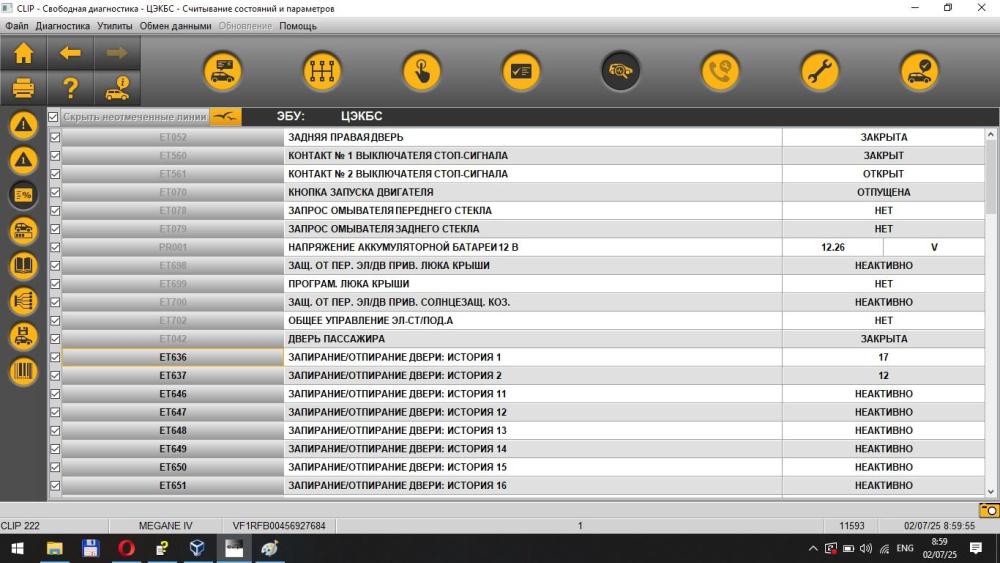Image resolution: width=1000 pixels, height=563 pixels.
Task: Click the graph curve button next to hide lines
Action: click(x=225, y=117)
